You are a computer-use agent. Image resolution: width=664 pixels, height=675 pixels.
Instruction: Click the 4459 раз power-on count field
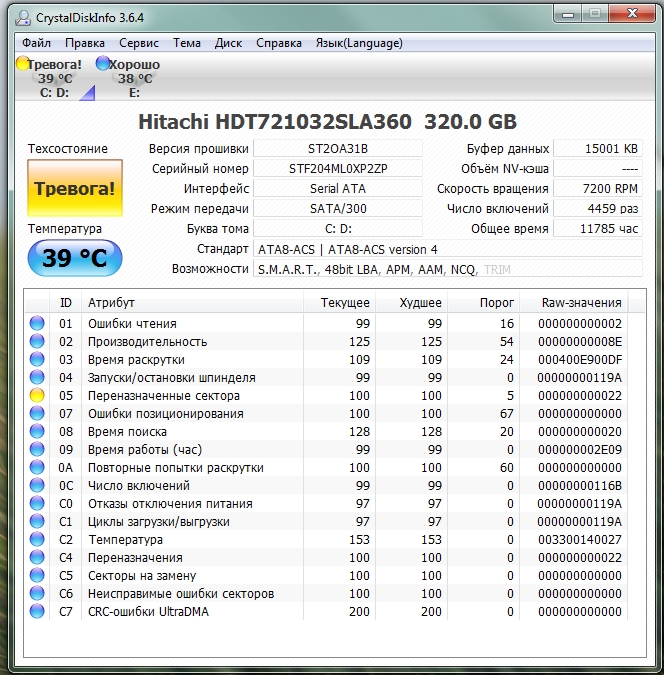(598, 208)
